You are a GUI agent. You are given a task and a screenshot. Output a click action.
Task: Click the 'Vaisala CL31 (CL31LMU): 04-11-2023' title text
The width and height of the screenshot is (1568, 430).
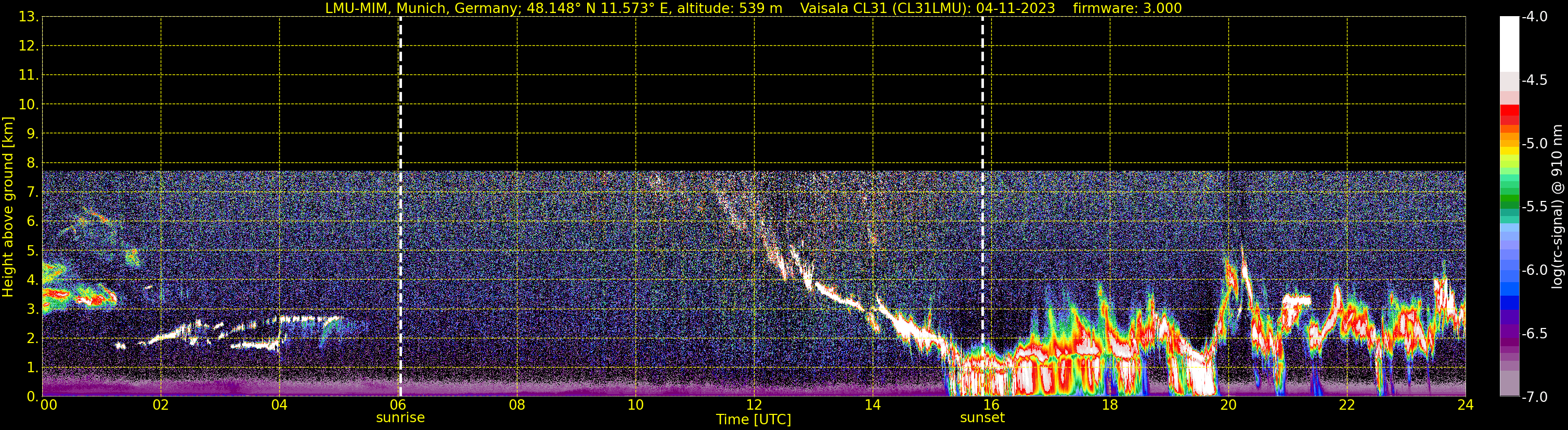point(927,8)
